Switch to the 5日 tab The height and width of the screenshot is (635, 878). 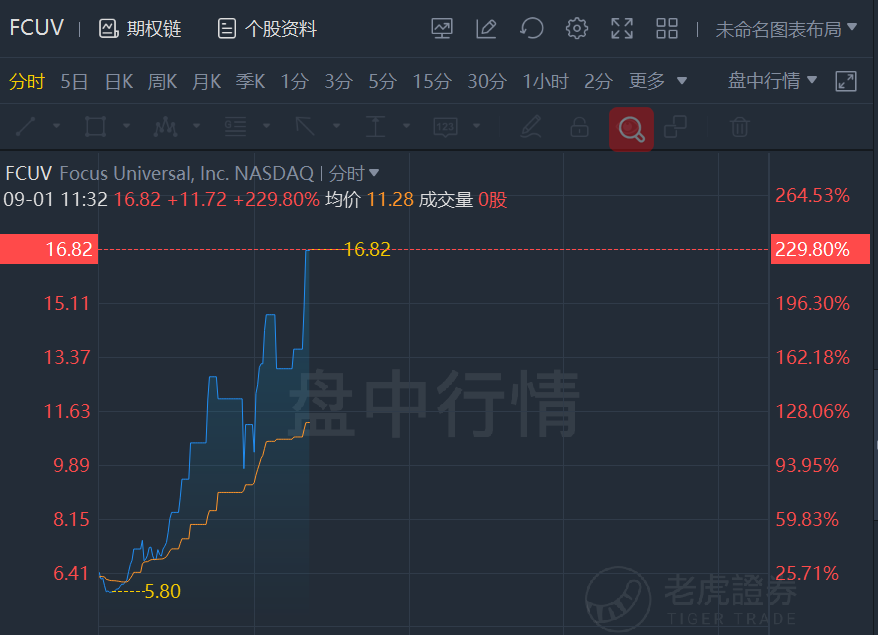[x=74, y=82]
